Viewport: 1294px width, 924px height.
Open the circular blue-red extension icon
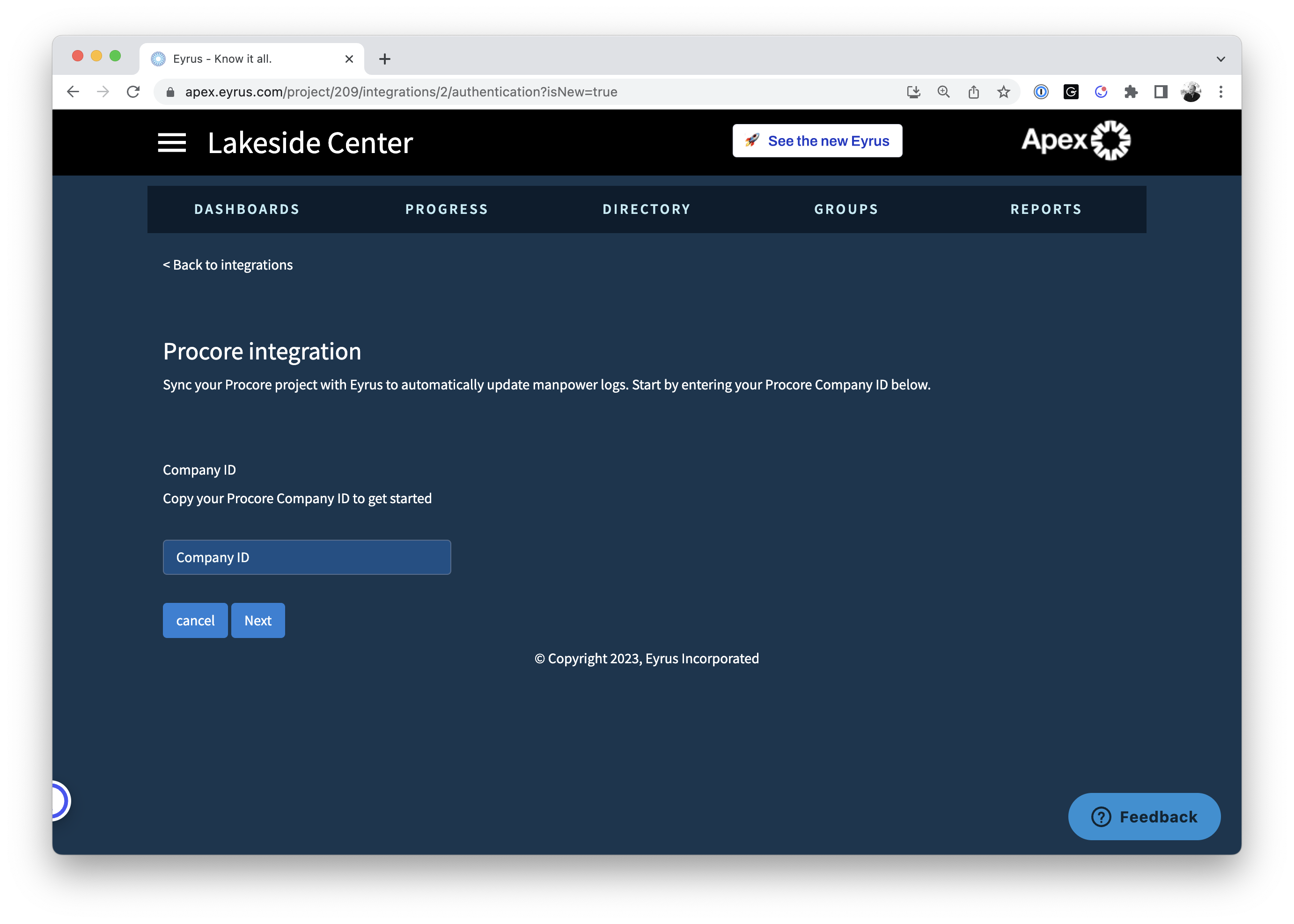tap(1101, 92)
